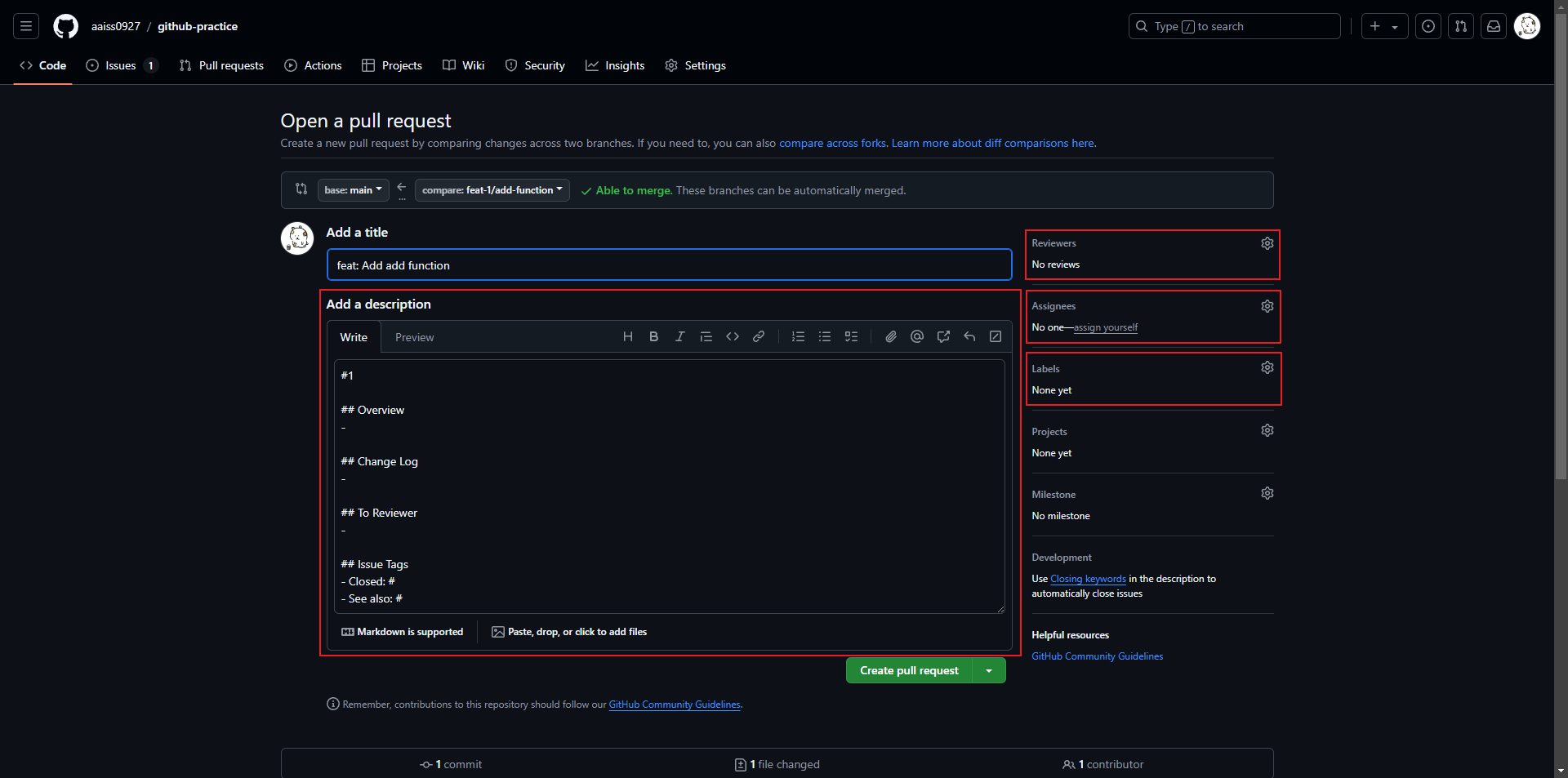Open the global navigation hamburger menu
Screen dimensions: 1568x778
(26, 26)
